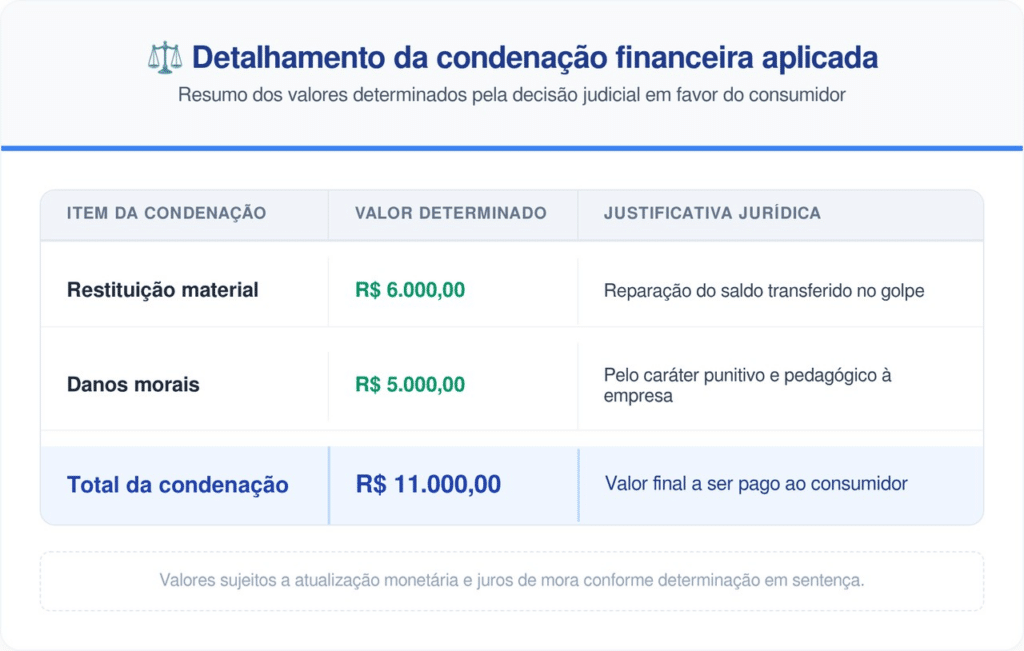Click the scales of justice icon

tap(165, 58)
